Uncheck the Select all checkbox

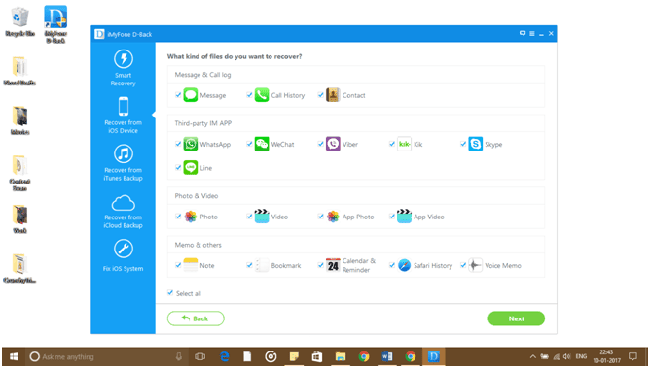pyautogui.click(x=170, y=293)
